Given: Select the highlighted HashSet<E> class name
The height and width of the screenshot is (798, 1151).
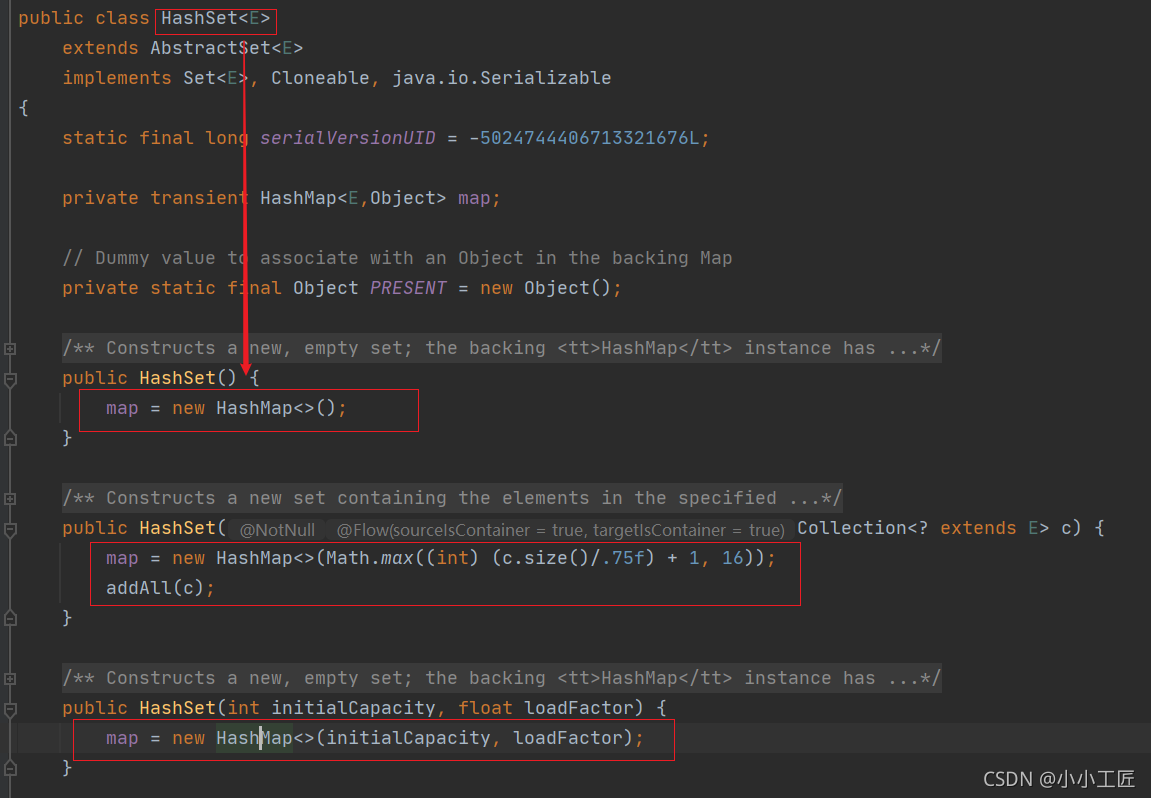Looking at the screenshot, I should (213, 17).
